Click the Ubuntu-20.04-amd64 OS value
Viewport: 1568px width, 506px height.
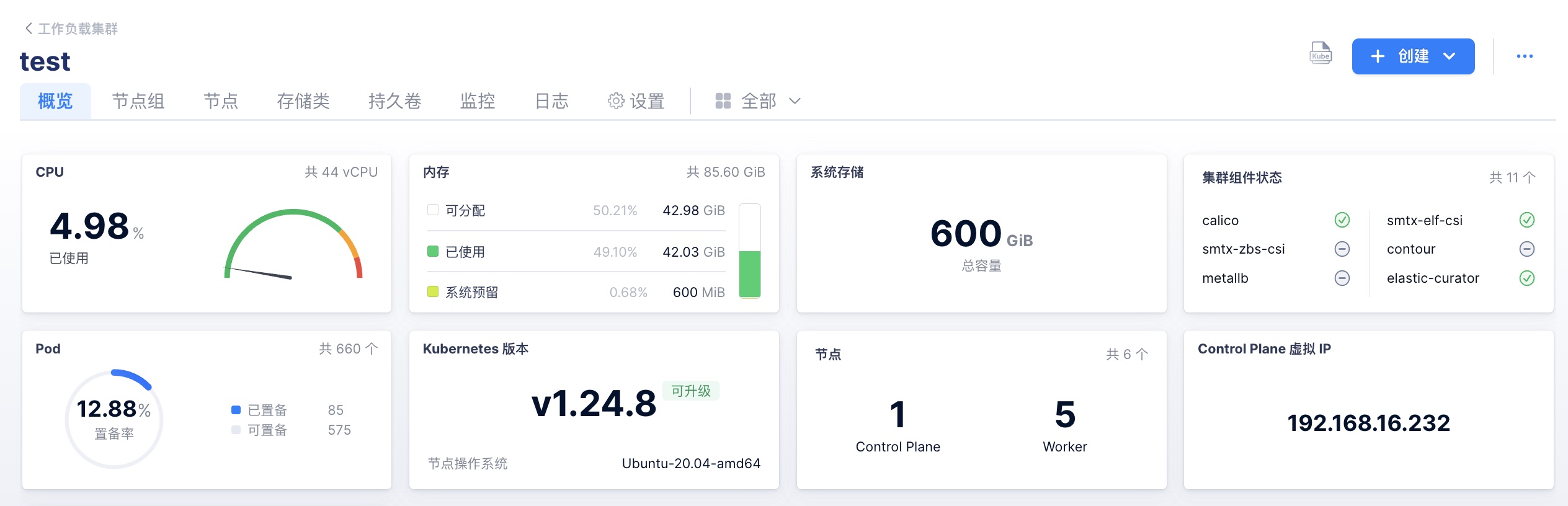click(x=691, y=463)
